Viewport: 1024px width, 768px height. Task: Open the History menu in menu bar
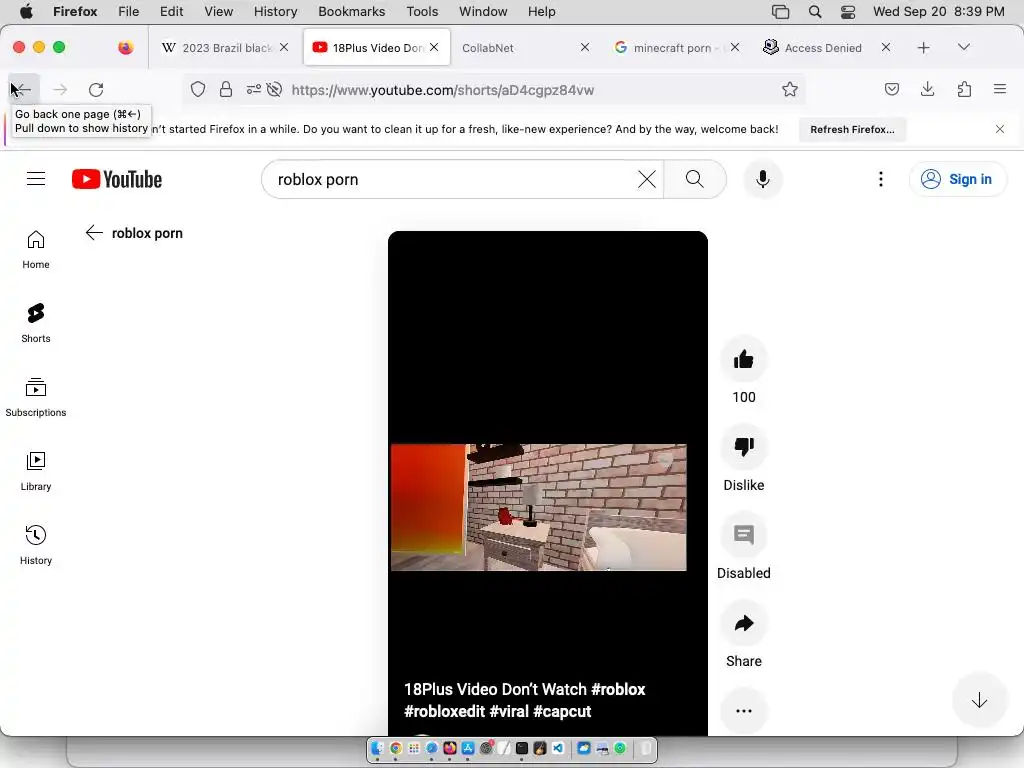click(275, 12)
